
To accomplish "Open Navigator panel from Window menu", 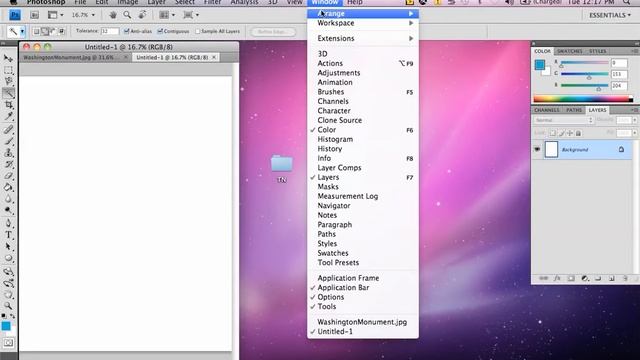I will (x=363, y=205).
